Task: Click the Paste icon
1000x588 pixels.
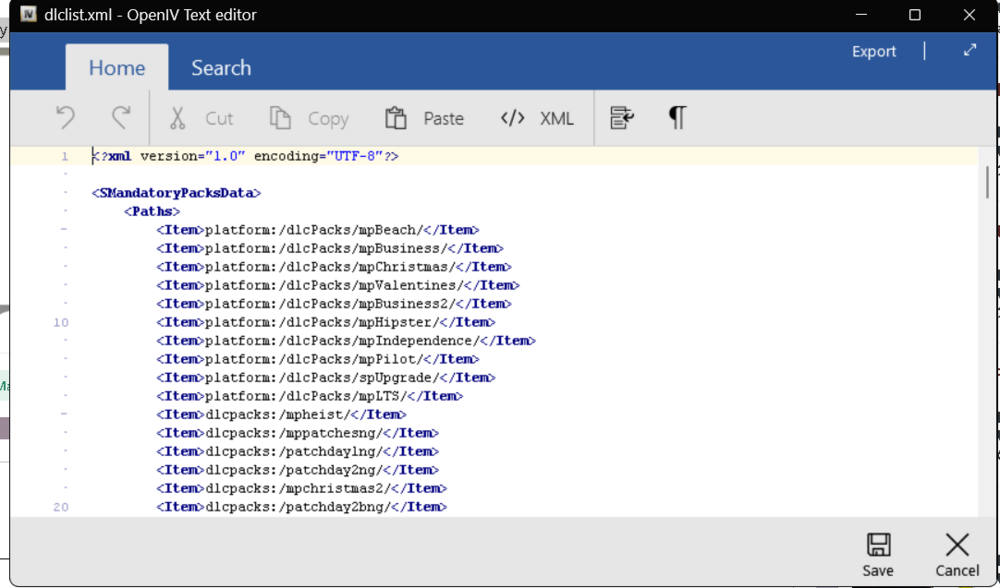Action: pyautogui.click(x=395, y=117)
